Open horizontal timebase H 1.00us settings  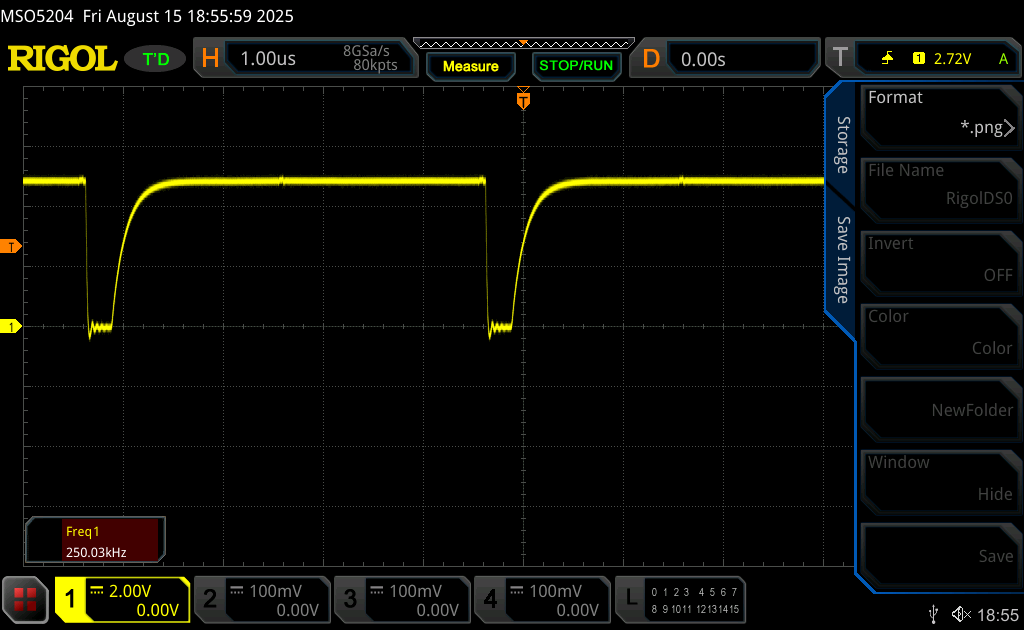tap(301, 59)
